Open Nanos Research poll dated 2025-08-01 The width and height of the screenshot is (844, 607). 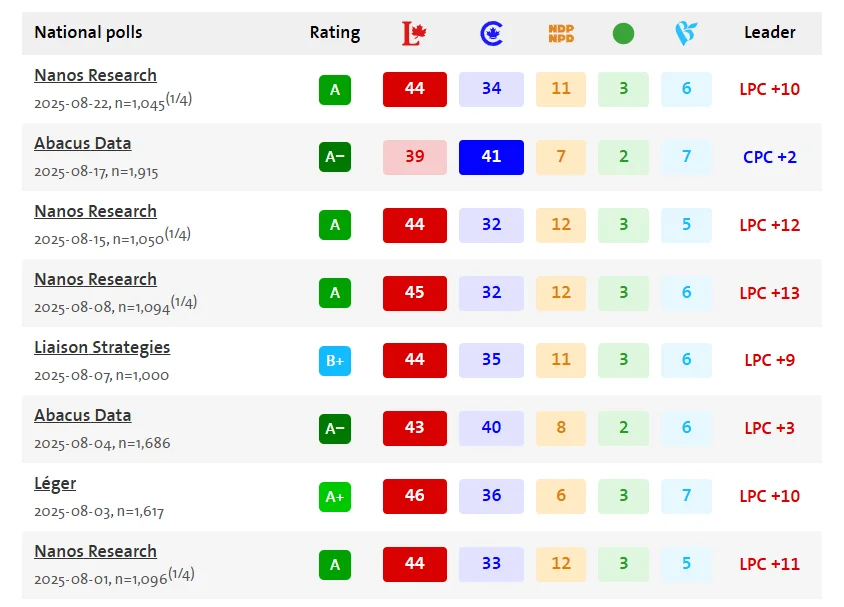[95, 551]
